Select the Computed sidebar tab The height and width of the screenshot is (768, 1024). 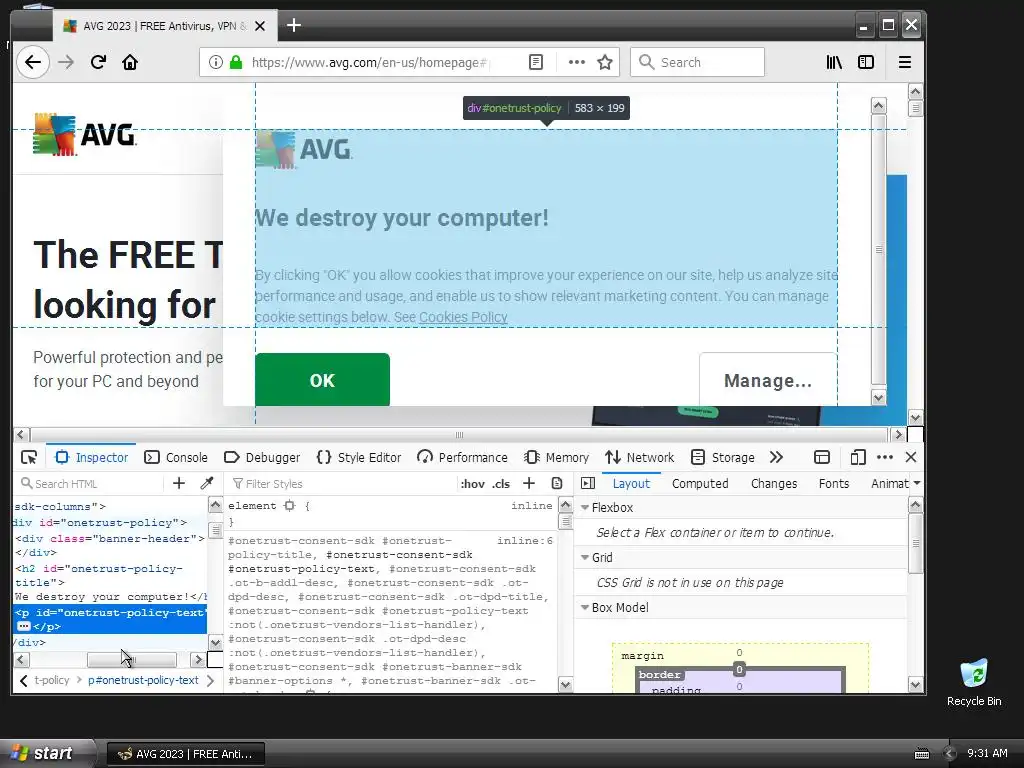coord(700,483)
